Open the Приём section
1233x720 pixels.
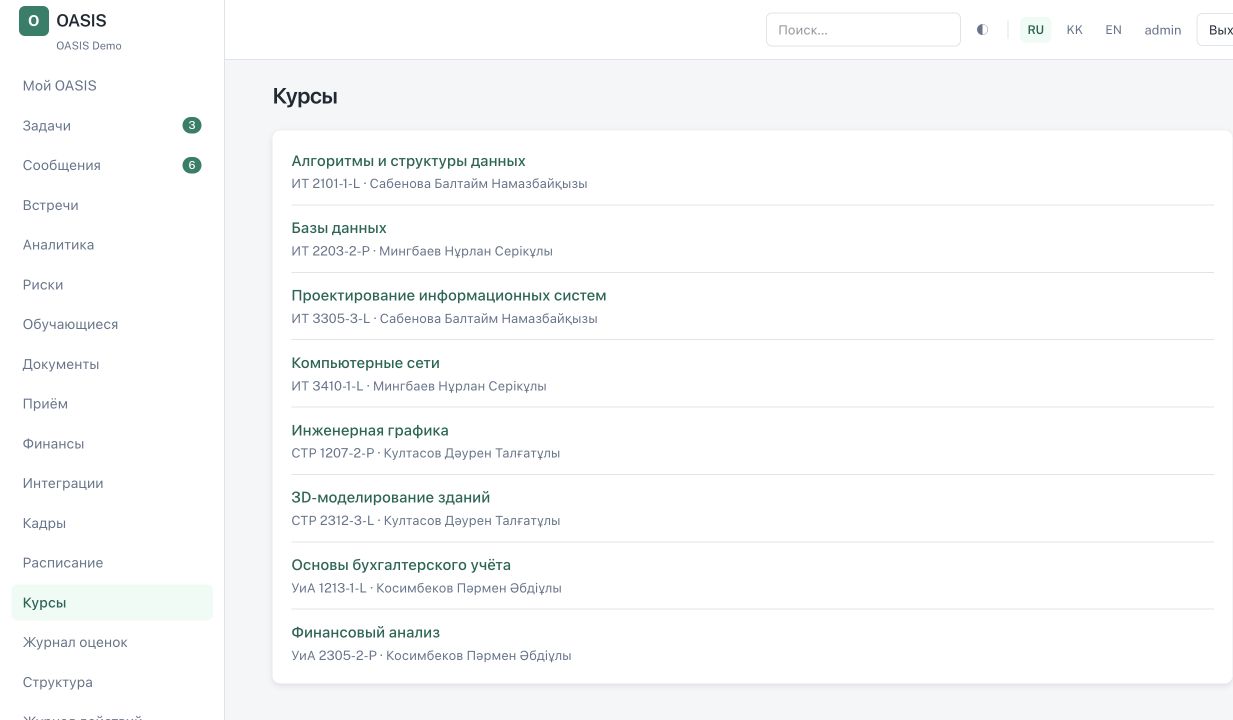[112, 404]
